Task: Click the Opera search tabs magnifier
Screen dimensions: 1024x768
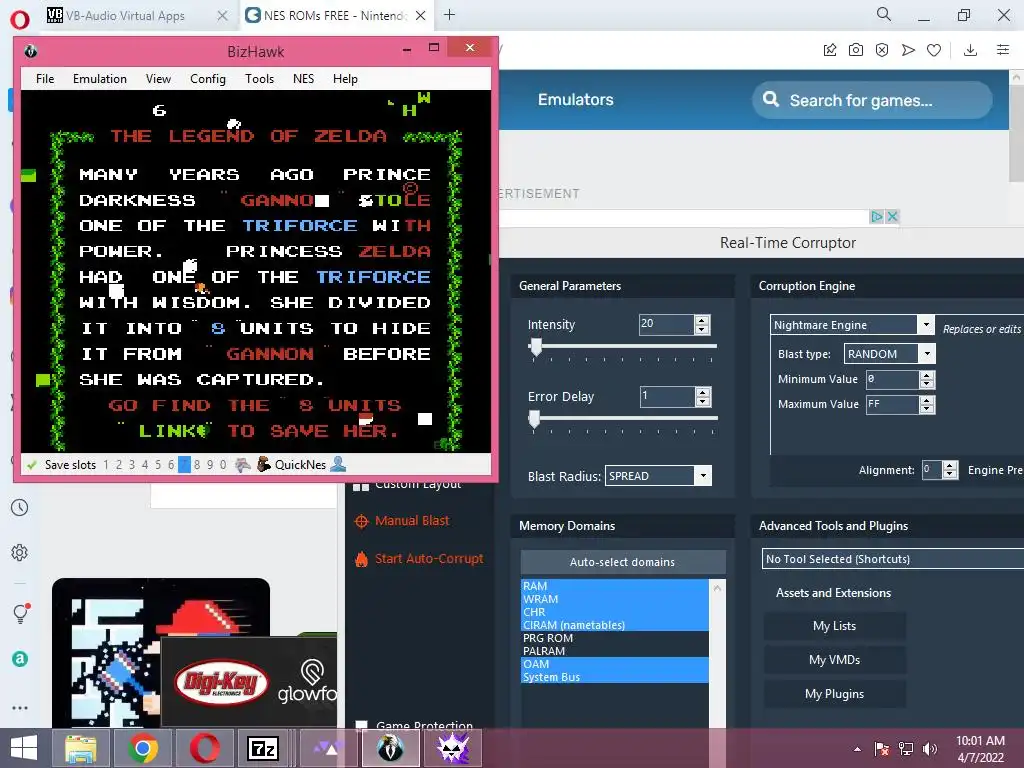Action: (x=884, y=14)
